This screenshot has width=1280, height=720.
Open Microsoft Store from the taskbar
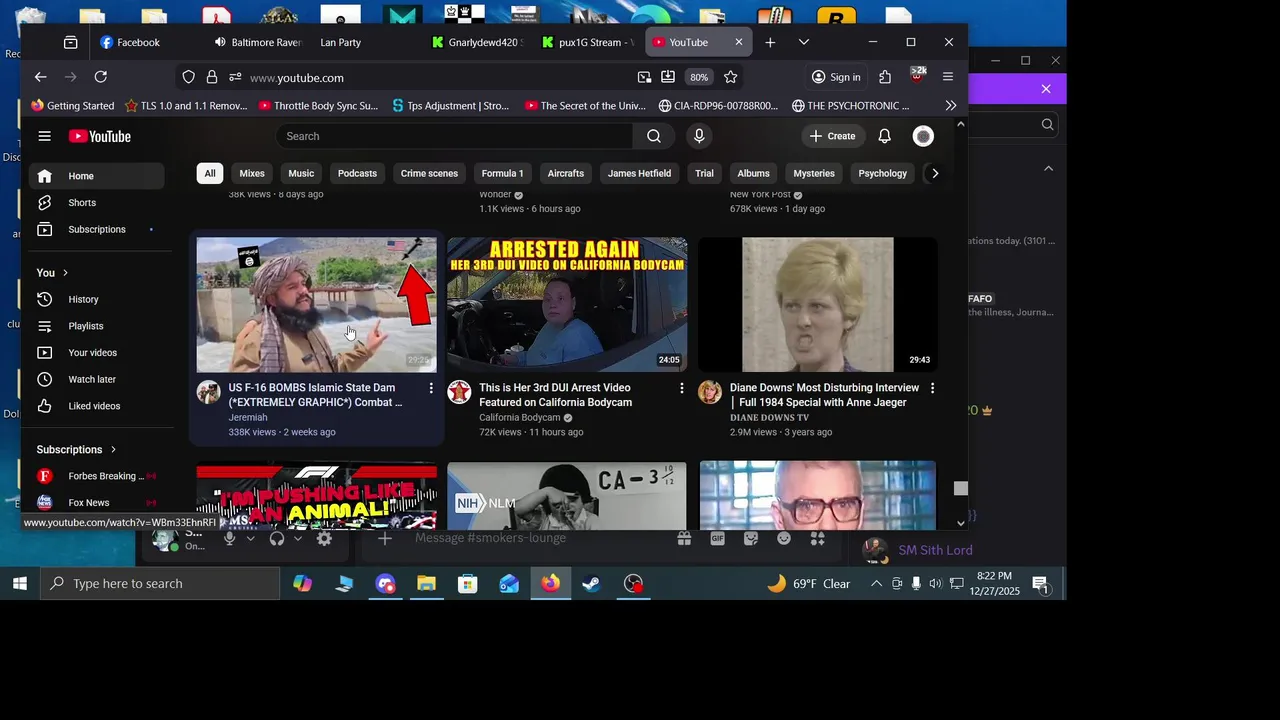click(468, 583)
